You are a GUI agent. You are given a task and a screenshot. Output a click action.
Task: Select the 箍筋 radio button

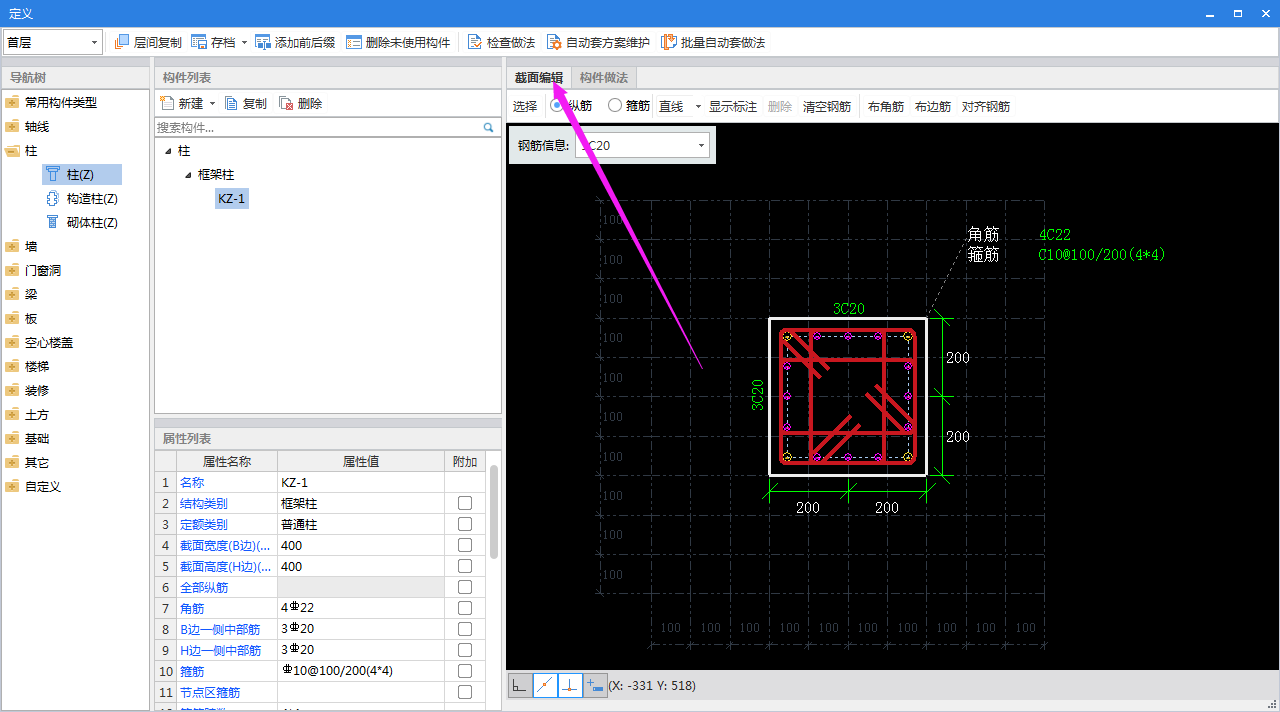[x=615, y=105]
